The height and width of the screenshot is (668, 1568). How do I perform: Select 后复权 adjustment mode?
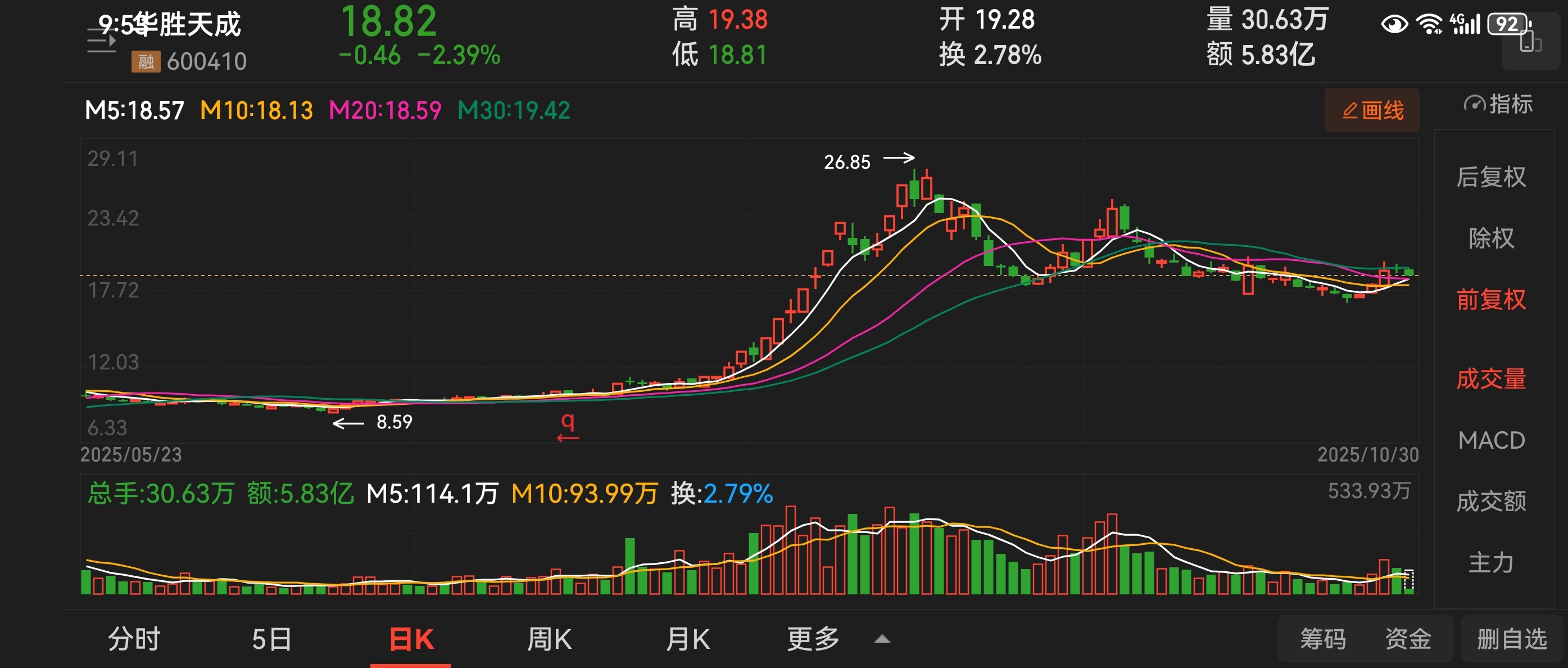click(1490, 177)
